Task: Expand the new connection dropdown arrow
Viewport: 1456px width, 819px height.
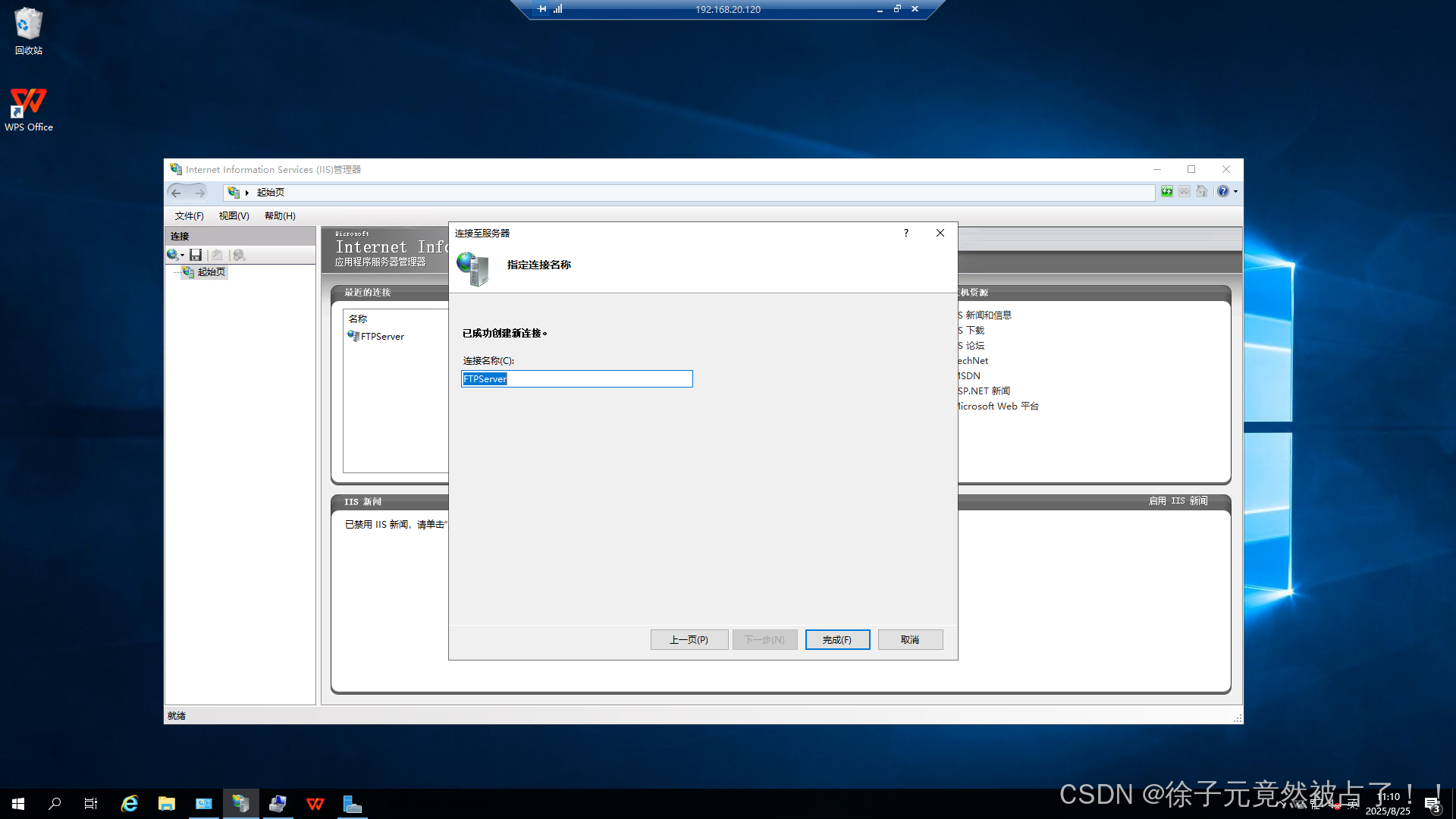Action: coord(182,256)
